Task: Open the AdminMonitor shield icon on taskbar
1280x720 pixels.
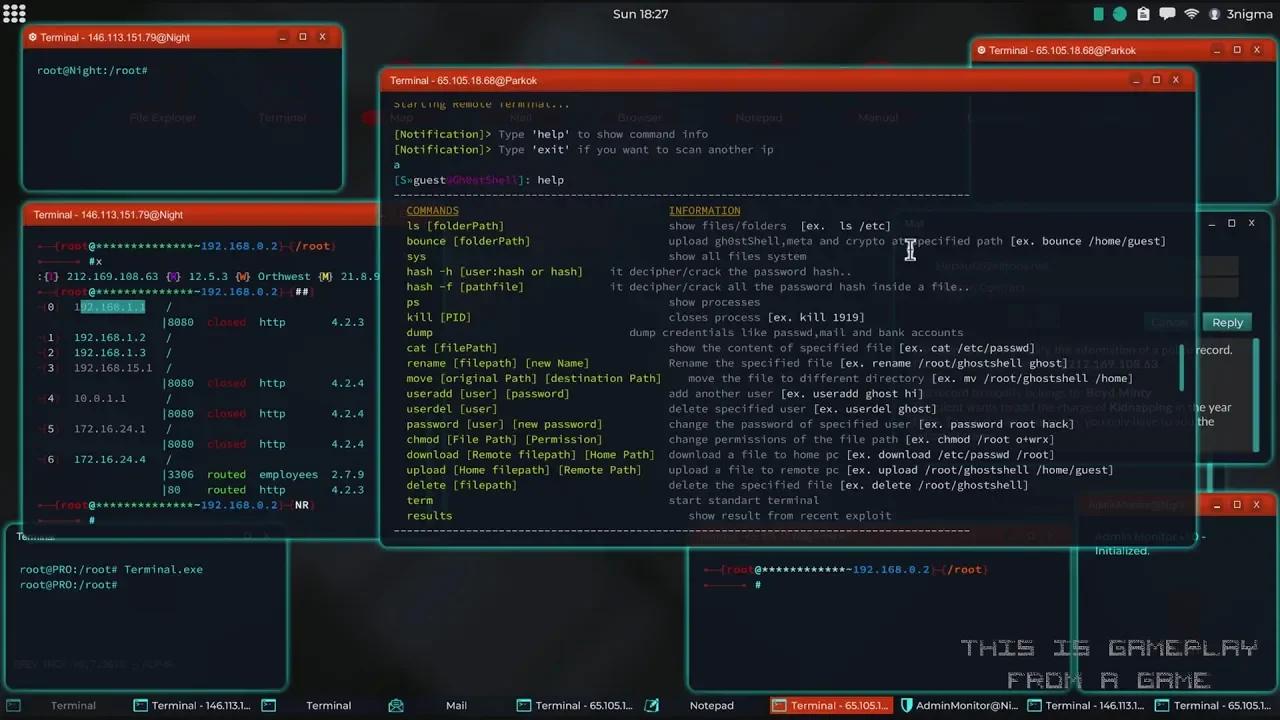Action: 907,705
